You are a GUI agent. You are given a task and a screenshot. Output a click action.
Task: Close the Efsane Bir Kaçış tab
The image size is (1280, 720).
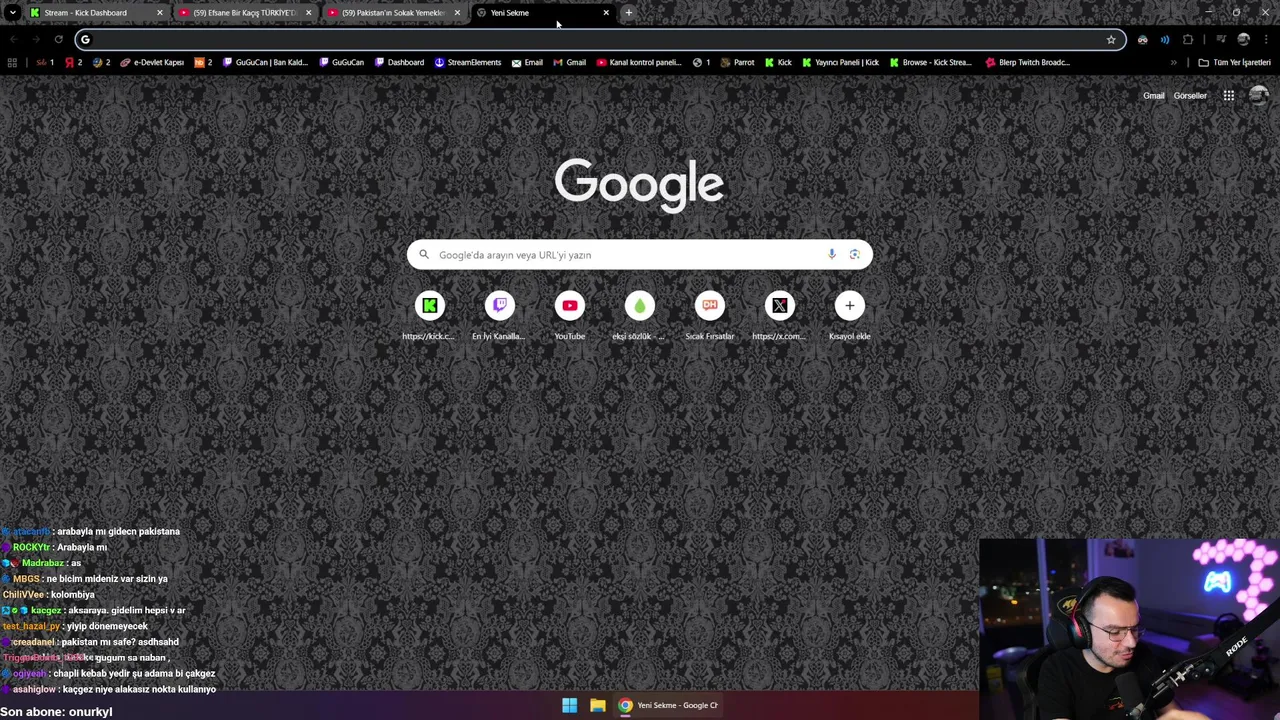point(308,12)
